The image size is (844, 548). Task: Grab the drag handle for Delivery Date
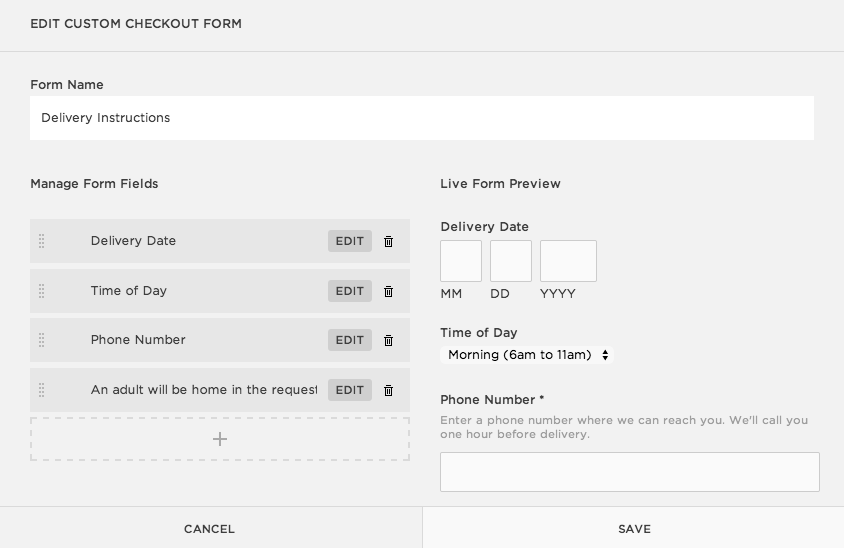click(x=41, y=241)
